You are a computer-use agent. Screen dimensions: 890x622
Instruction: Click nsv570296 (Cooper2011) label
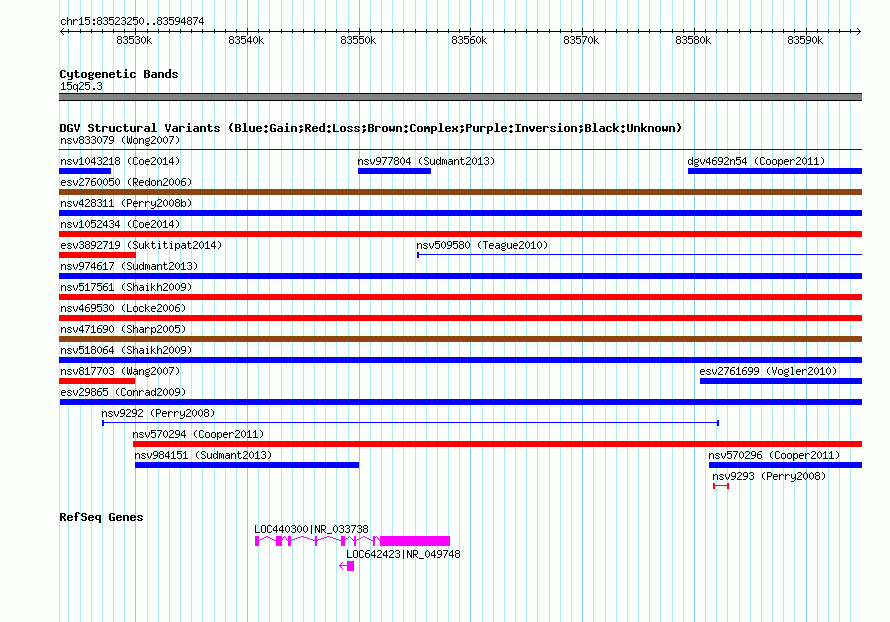(x=774, y=455)
